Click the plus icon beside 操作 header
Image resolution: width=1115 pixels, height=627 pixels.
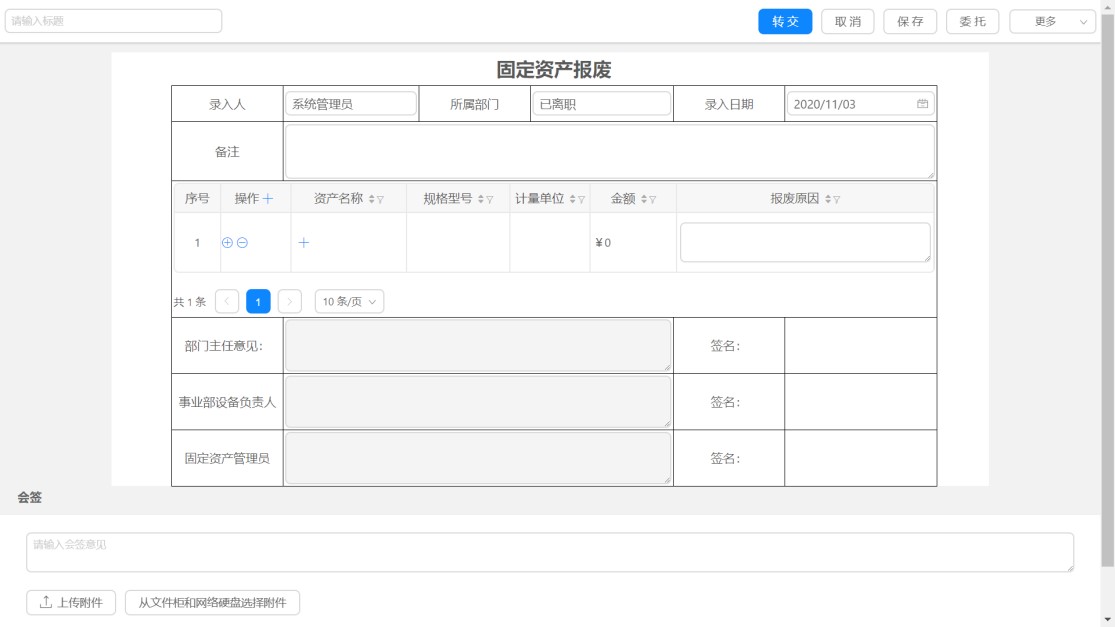[x=268, y=199]
